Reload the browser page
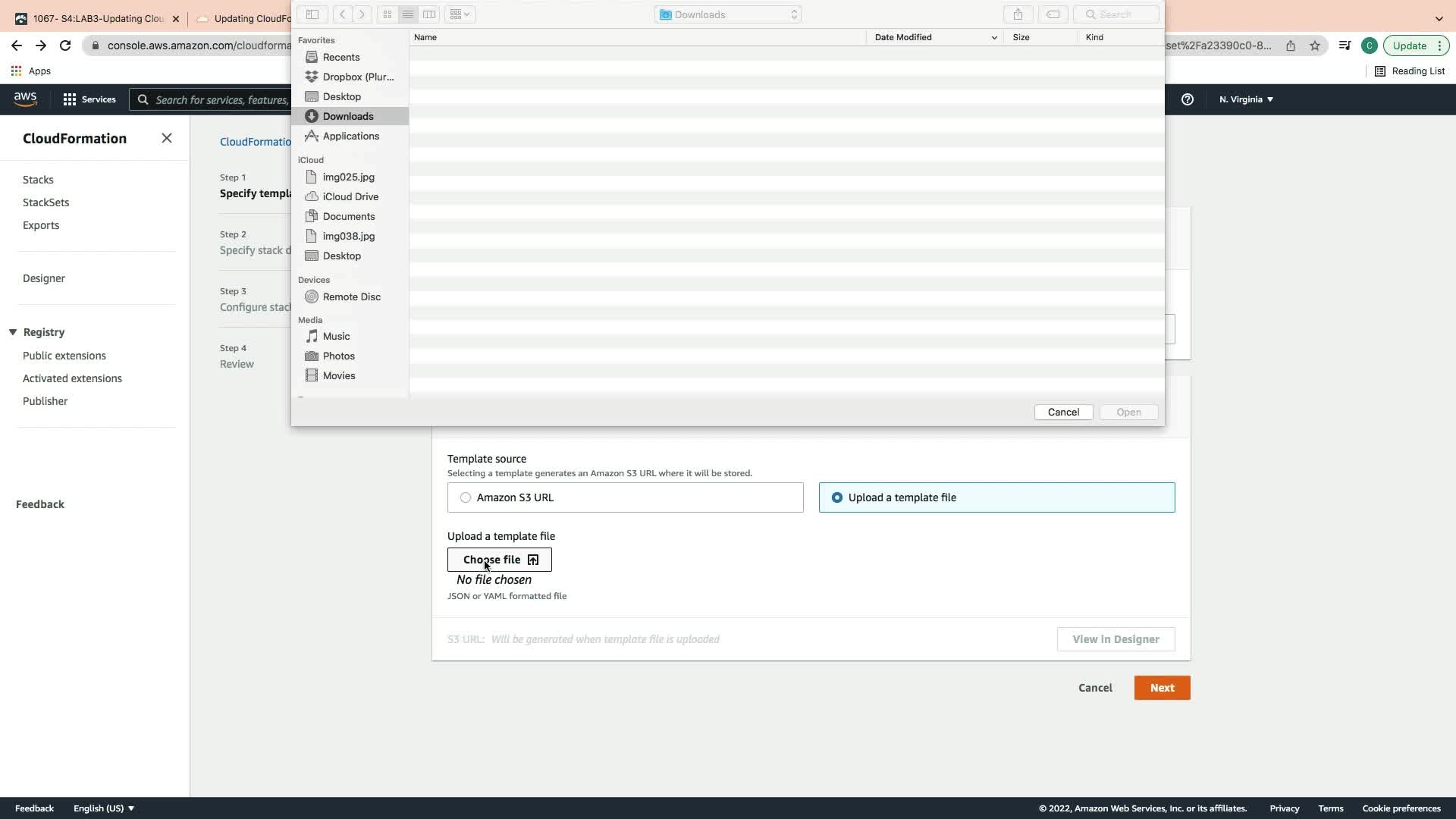The width and height of the screenshot is (1456, 819). (65, 45)
